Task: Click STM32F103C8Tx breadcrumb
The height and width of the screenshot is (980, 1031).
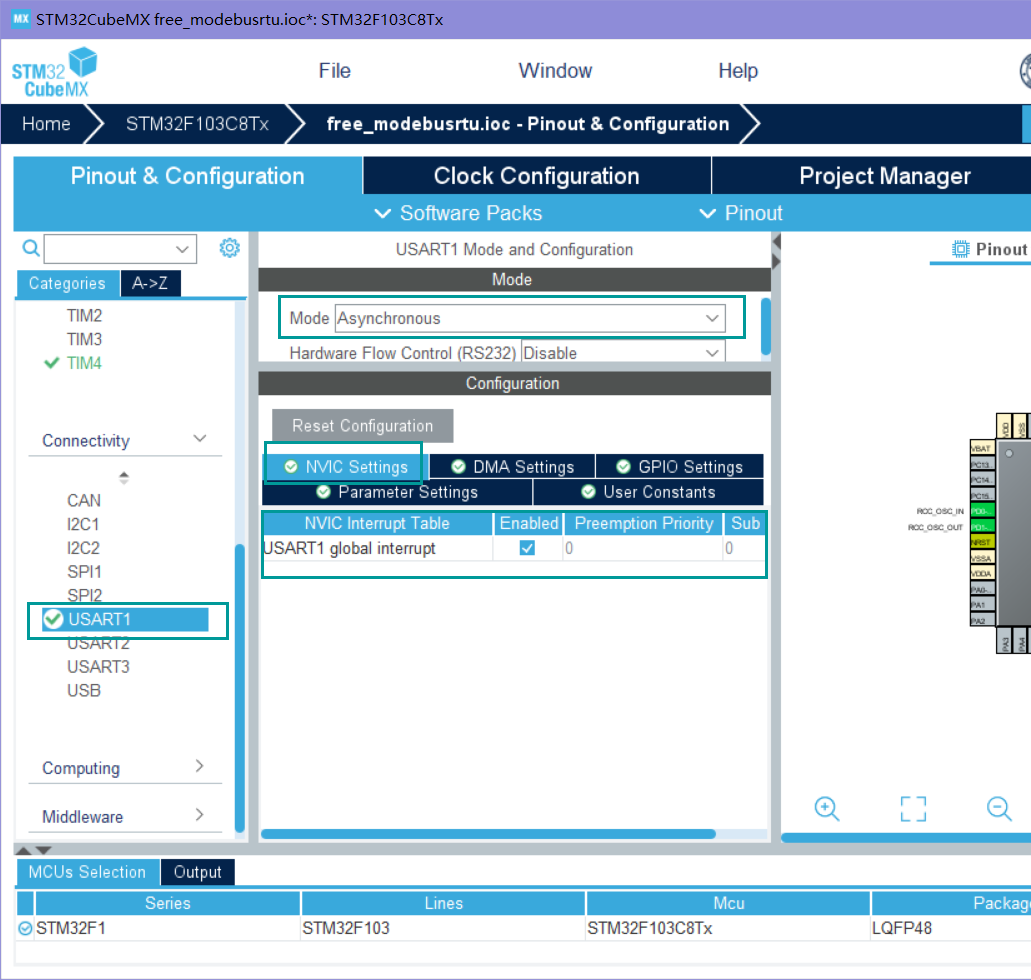Action: coord(197,124)
